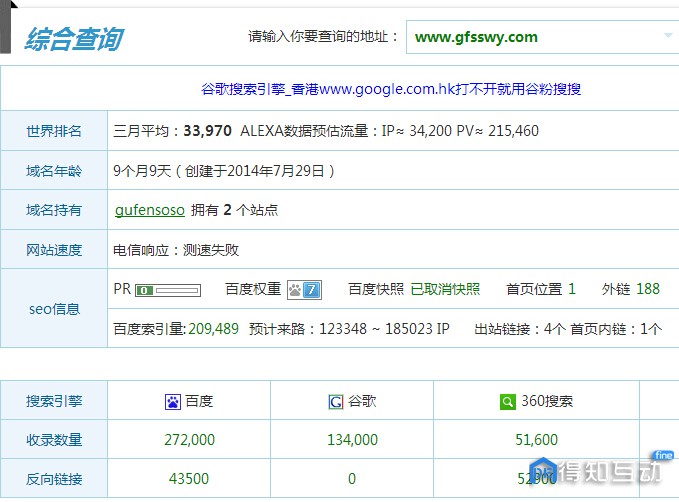Open the gufensoso domain owner link
The height and width of the screenshot is (502, 679).
pyautogui.click(x=150, y=210)
